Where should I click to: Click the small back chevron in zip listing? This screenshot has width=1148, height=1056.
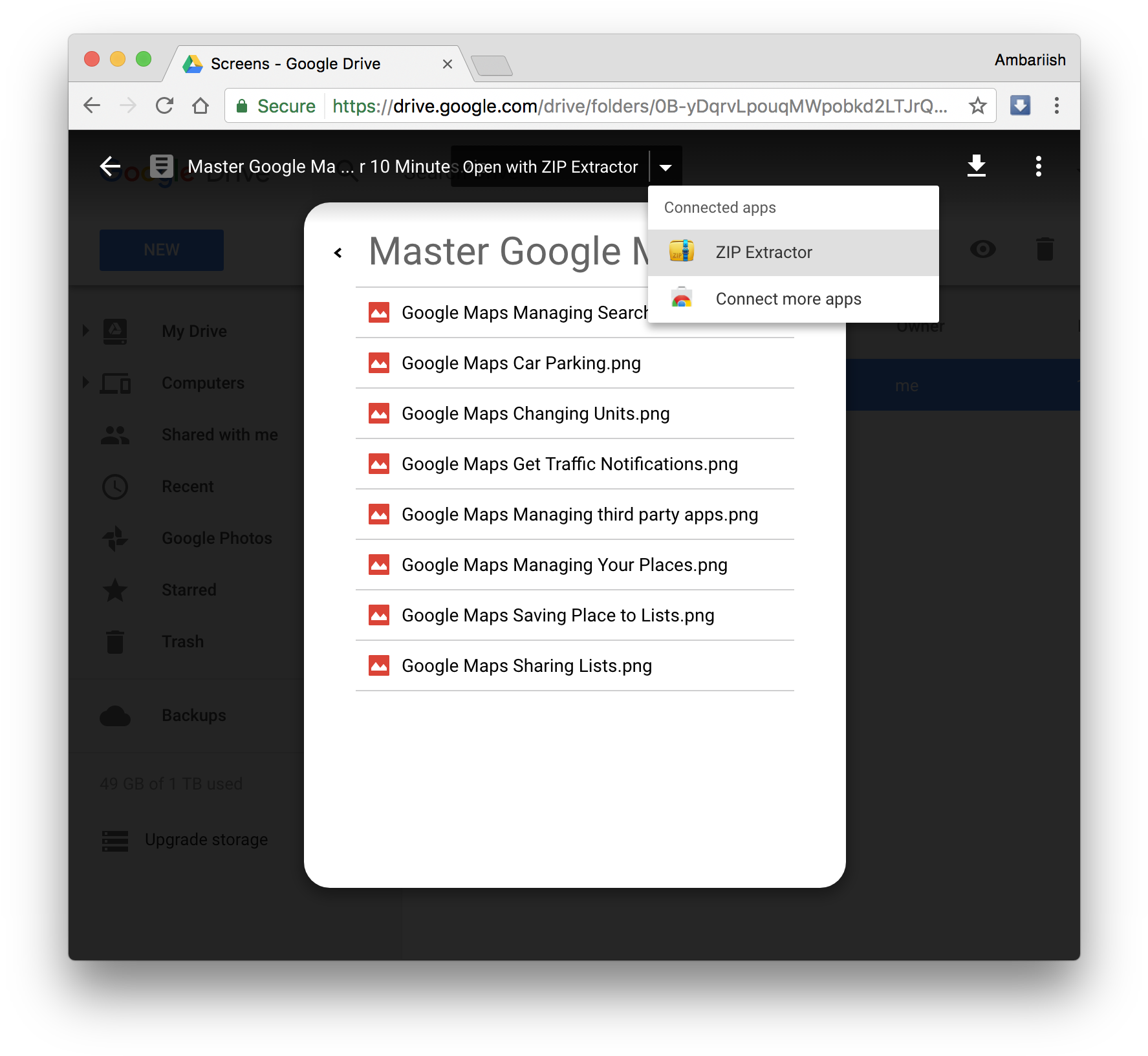pyautogui.click(x=338, y=253)
